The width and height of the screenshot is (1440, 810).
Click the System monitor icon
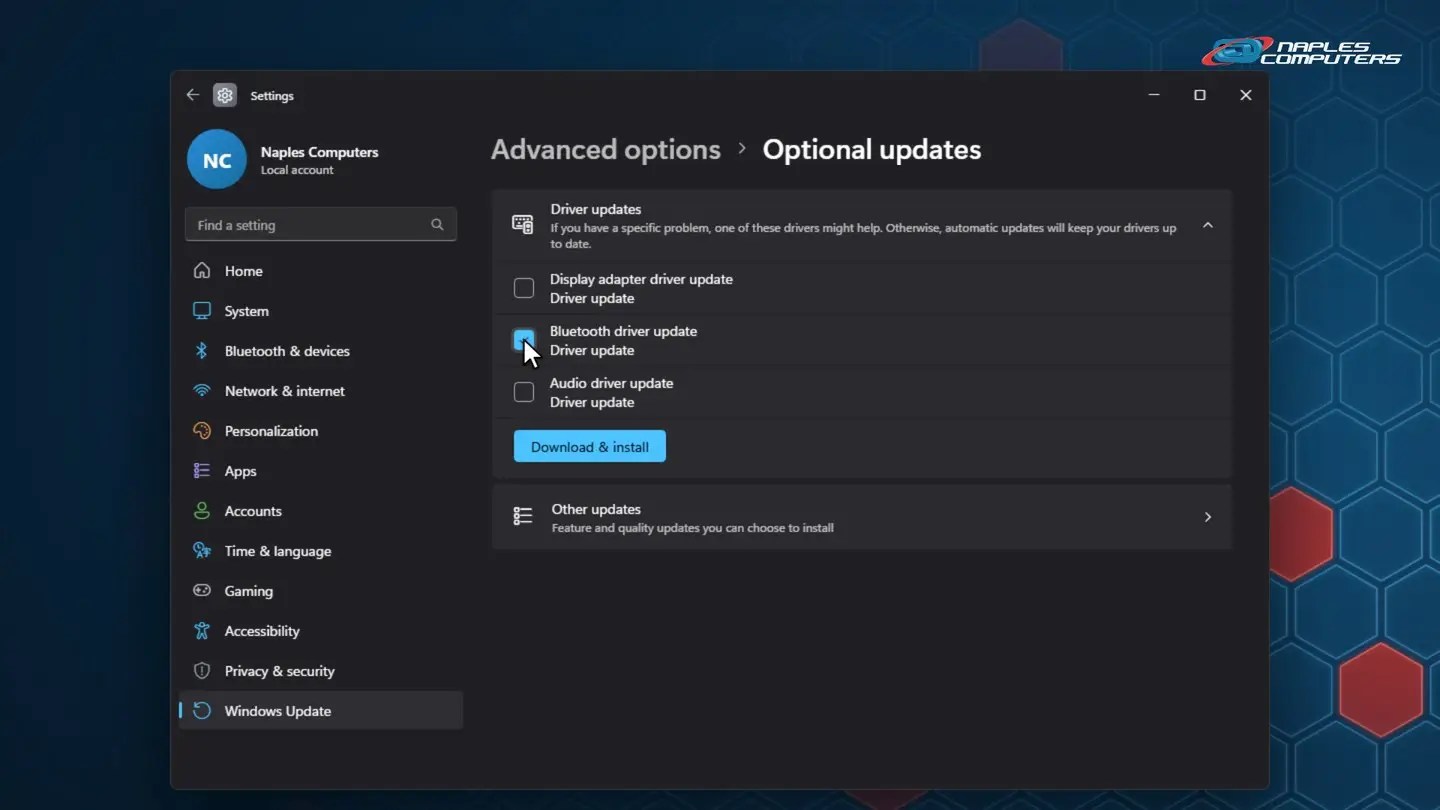[202, 311]
